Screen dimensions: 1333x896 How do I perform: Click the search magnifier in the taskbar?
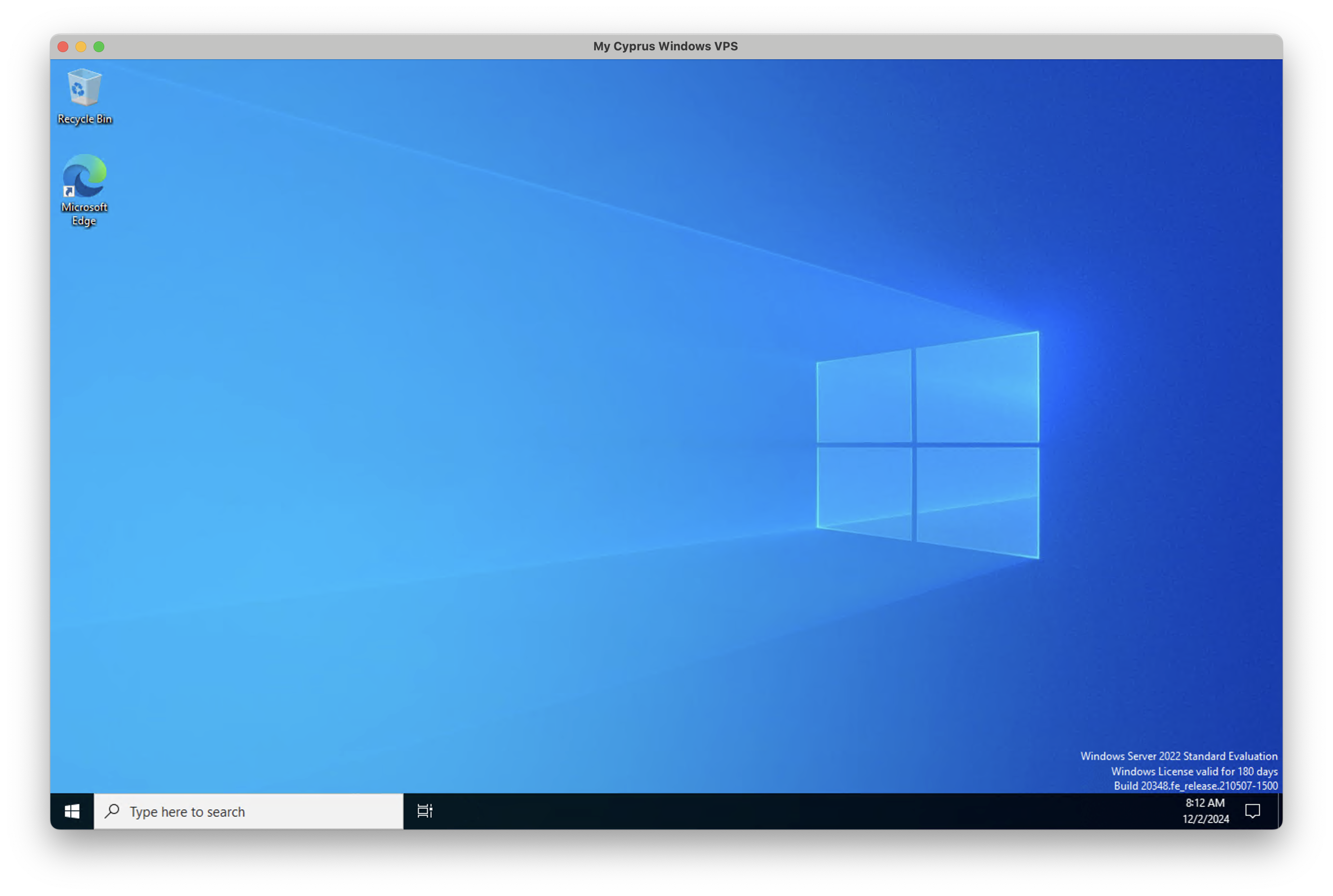tap(112, 812)
